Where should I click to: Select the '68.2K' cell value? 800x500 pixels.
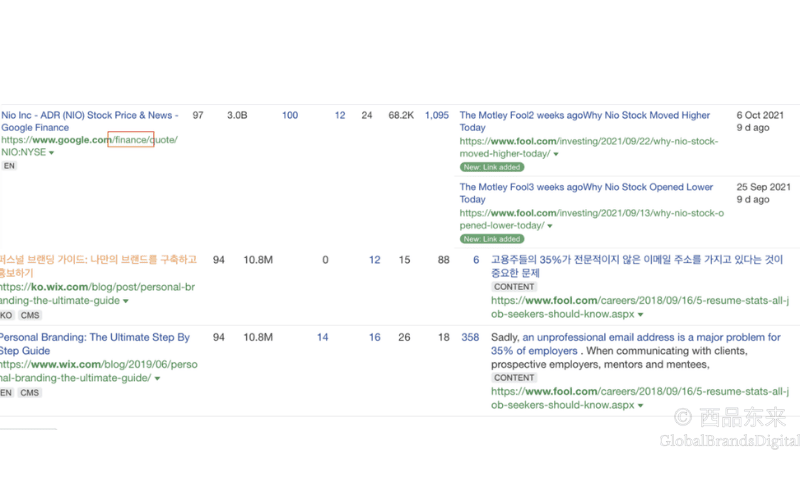[x=401, y=116]
